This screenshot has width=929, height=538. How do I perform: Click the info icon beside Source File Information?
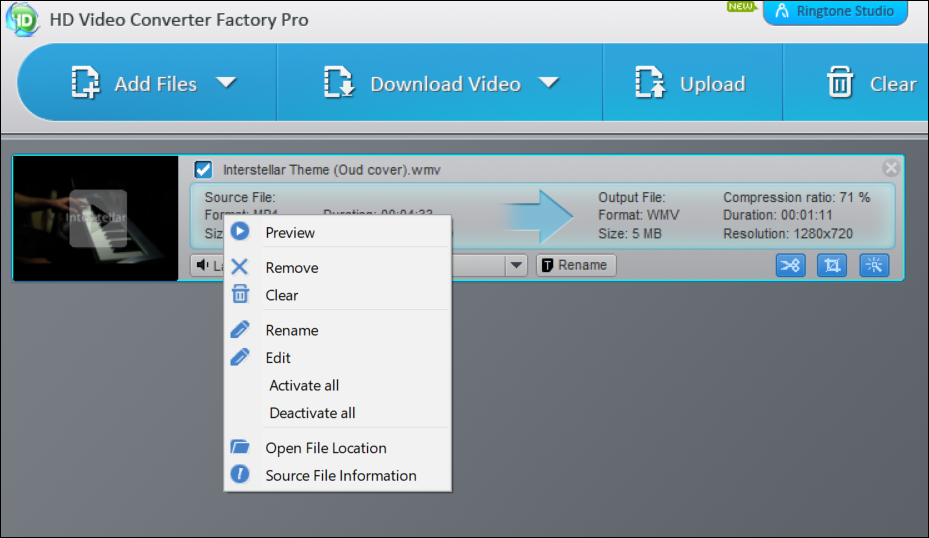click(240, 474)
